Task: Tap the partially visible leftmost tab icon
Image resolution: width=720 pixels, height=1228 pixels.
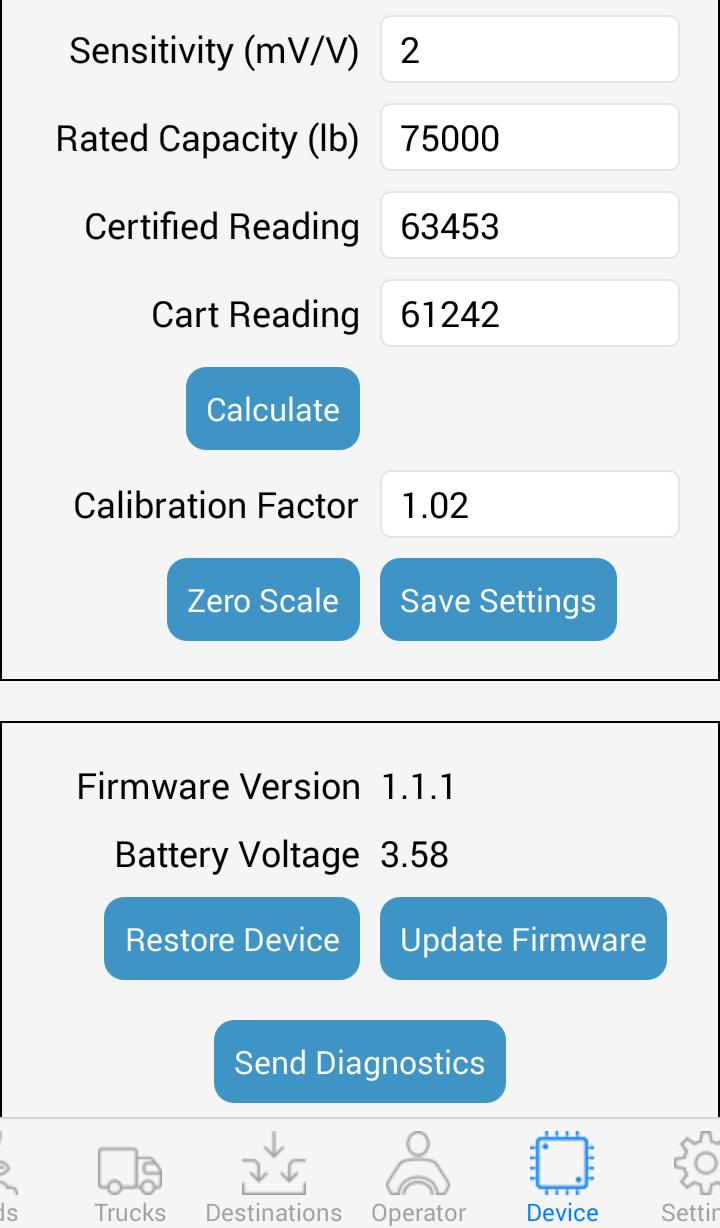Action: point(8,1164)
